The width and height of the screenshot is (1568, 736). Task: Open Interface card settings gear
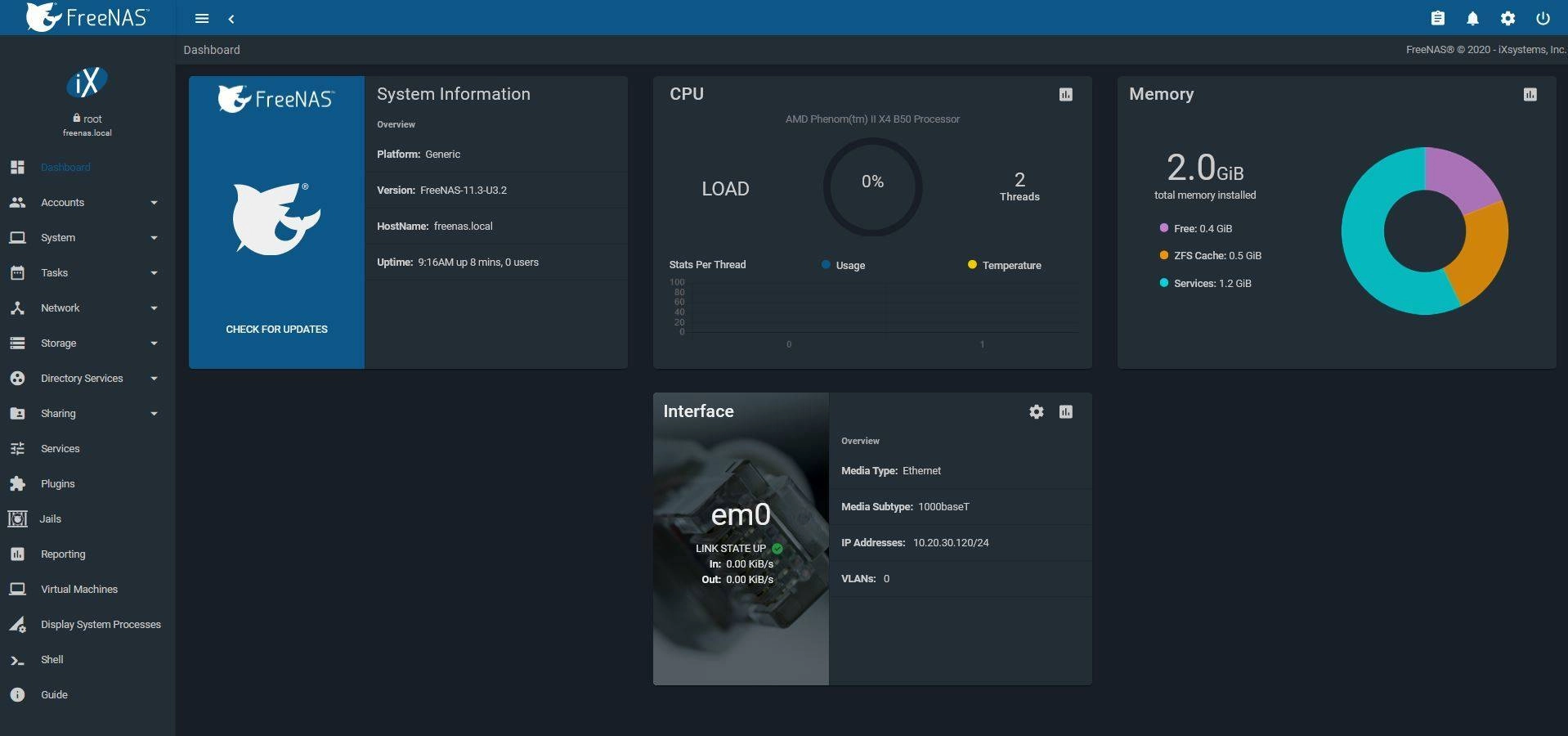(x=1036, y=411)
